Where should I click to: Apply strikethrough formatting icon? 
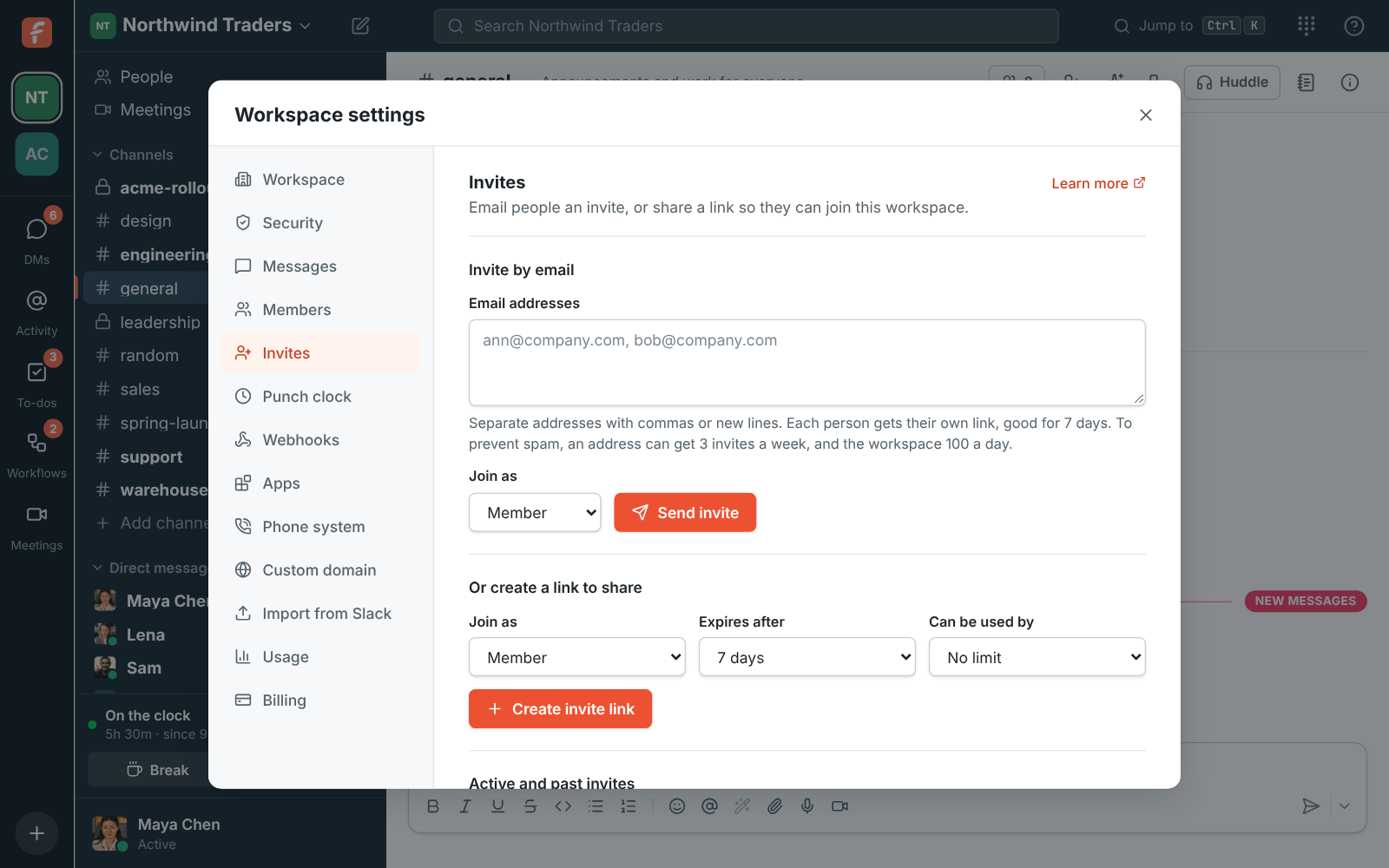530,806
